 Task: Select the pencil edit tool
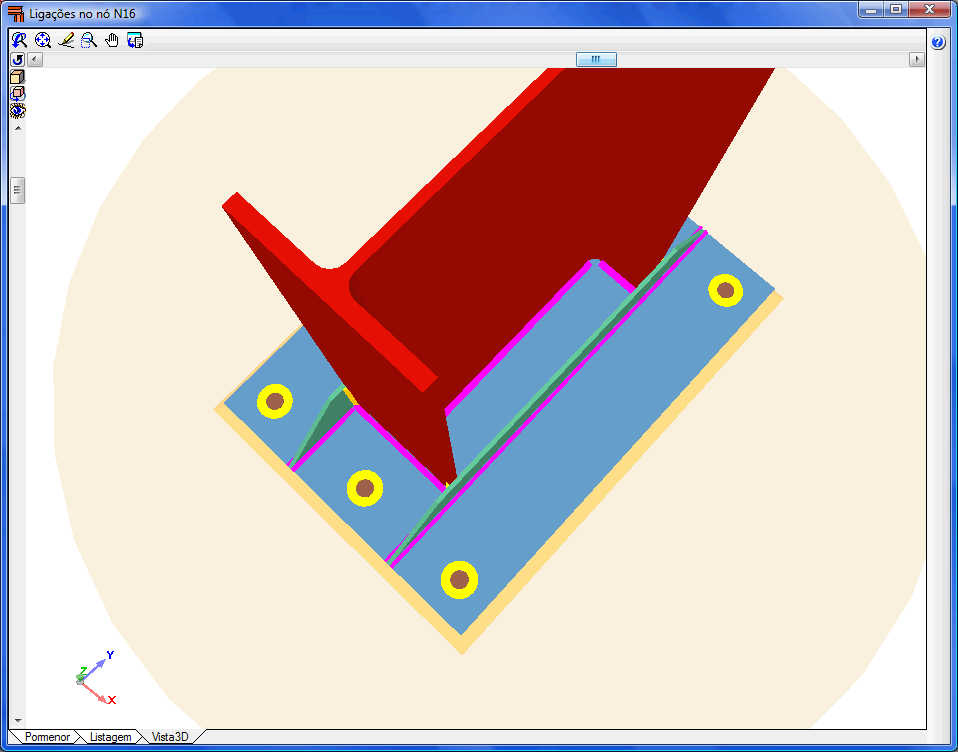(66, 40)
